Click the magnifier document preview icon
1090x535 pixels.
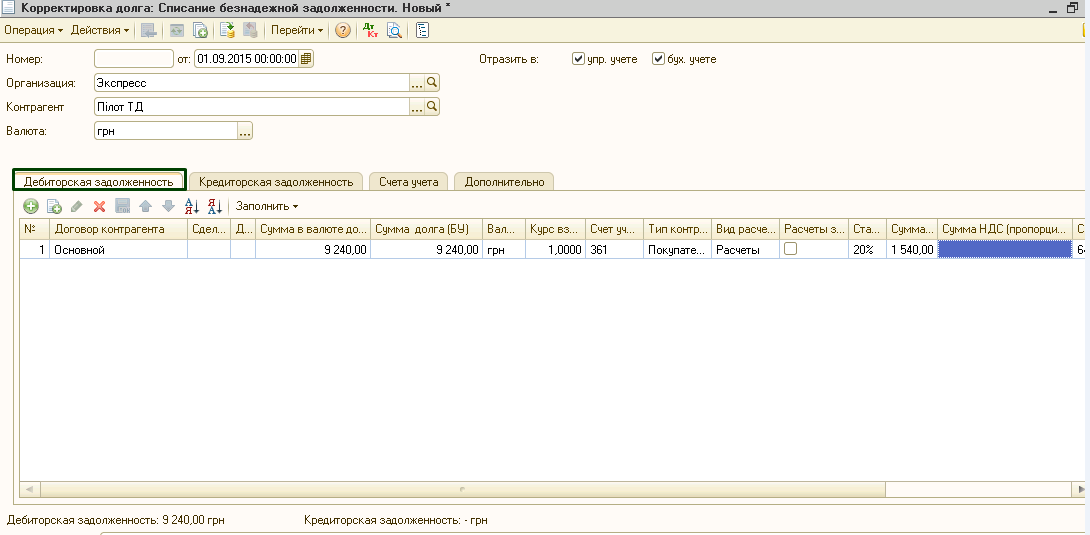pyautogui.click(x=394, y=31)
